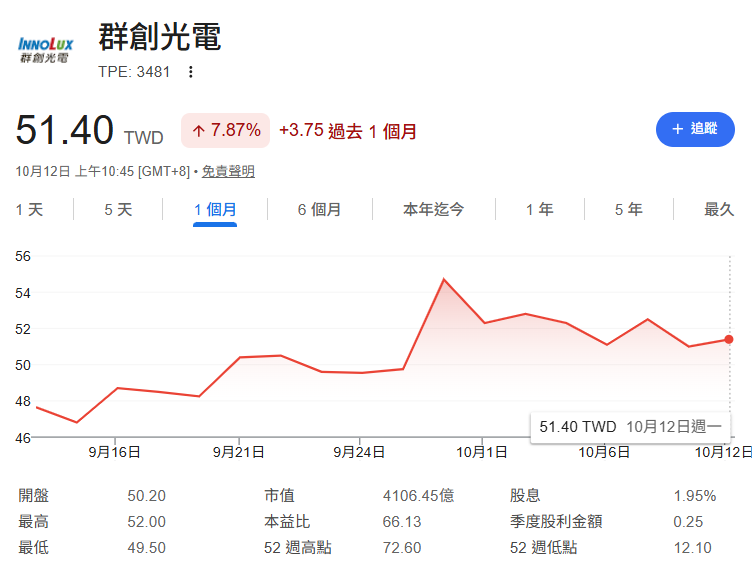Click the 最高 value 52.00
The height and width of the screenshot is (577, 753).
pyautogui.click(x=146, y=522)
